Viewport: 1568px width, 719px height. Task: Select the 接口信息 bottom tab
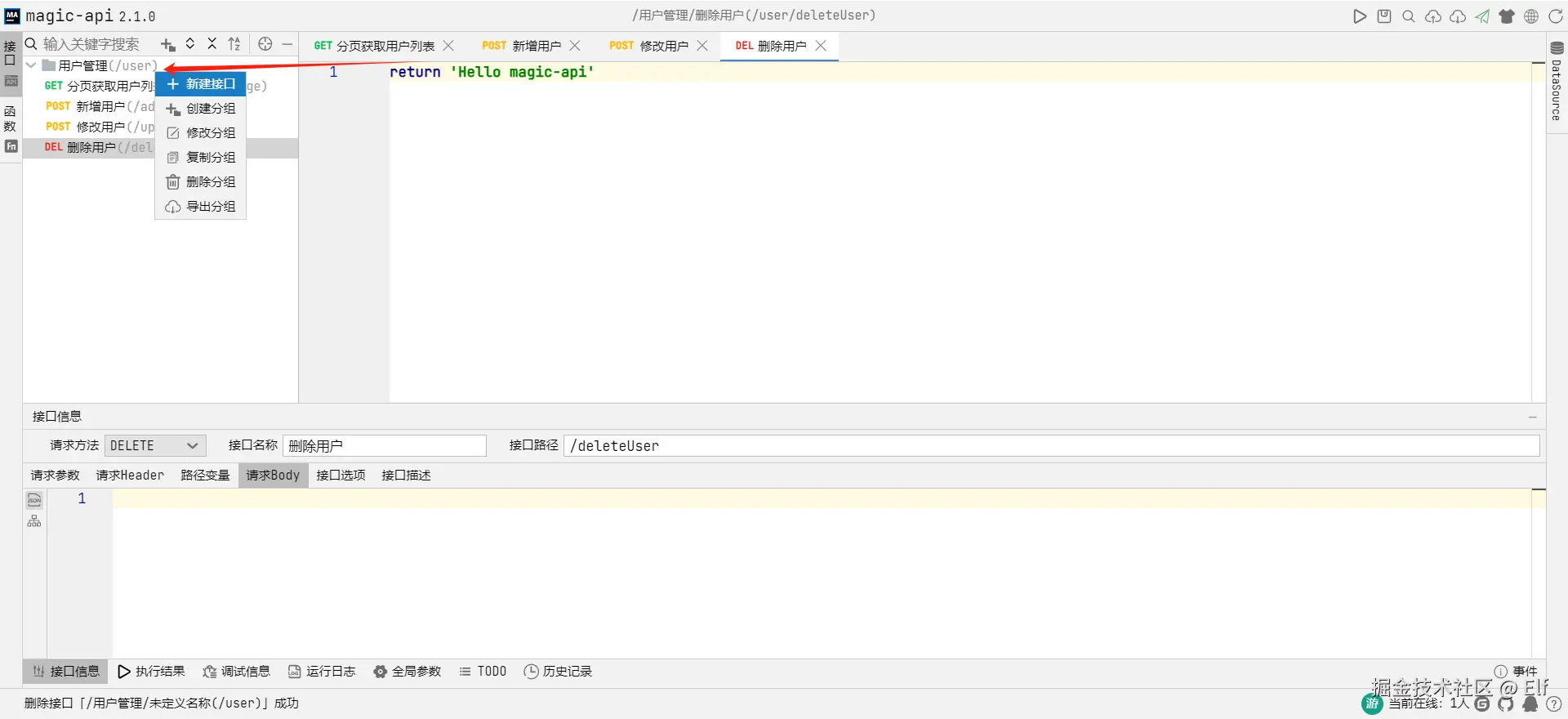66,672
